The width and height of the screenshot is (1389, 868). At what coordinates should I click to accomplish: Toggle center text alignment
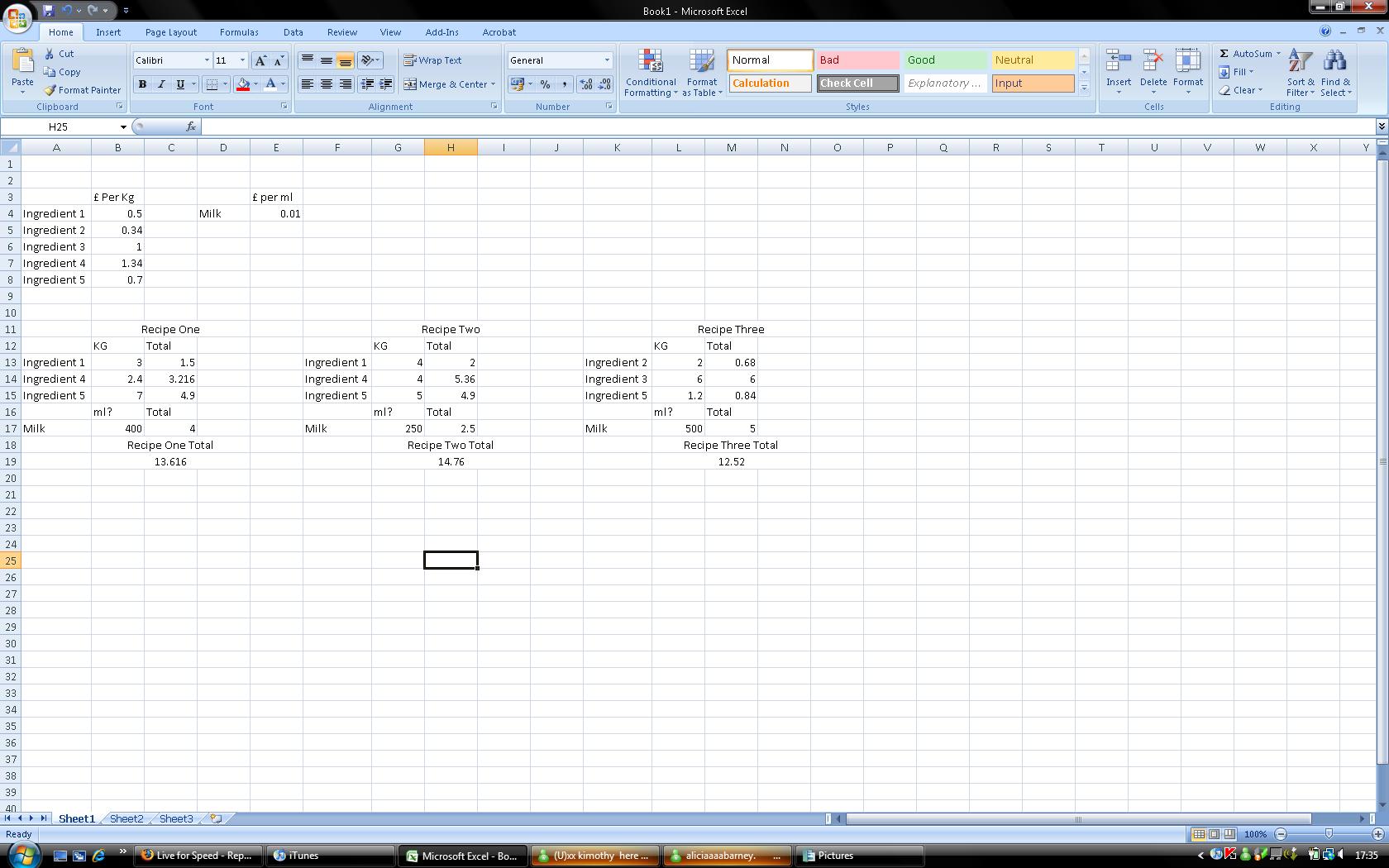click(327, 84)
